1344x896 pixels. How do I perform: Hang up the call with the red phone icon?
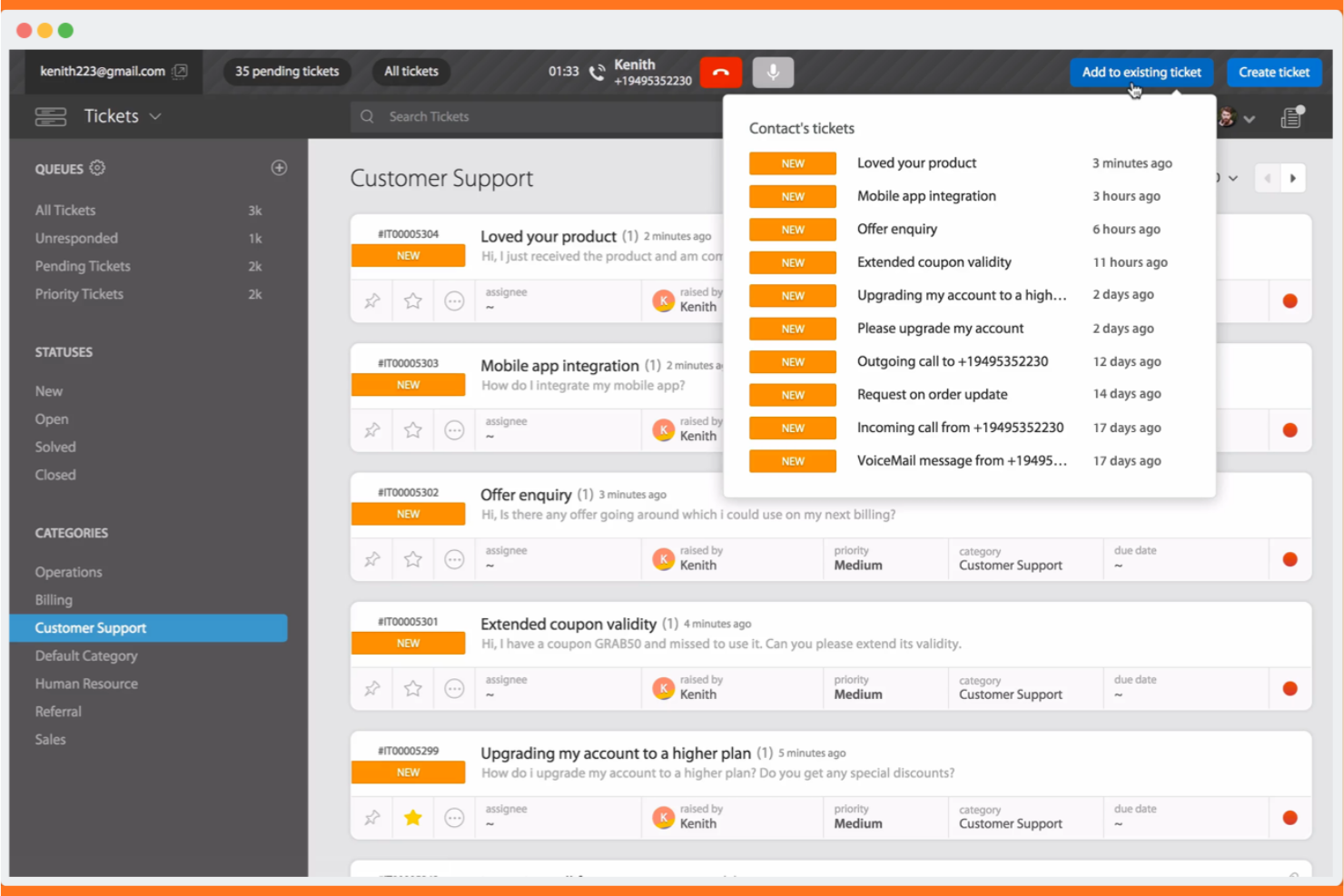720,72
